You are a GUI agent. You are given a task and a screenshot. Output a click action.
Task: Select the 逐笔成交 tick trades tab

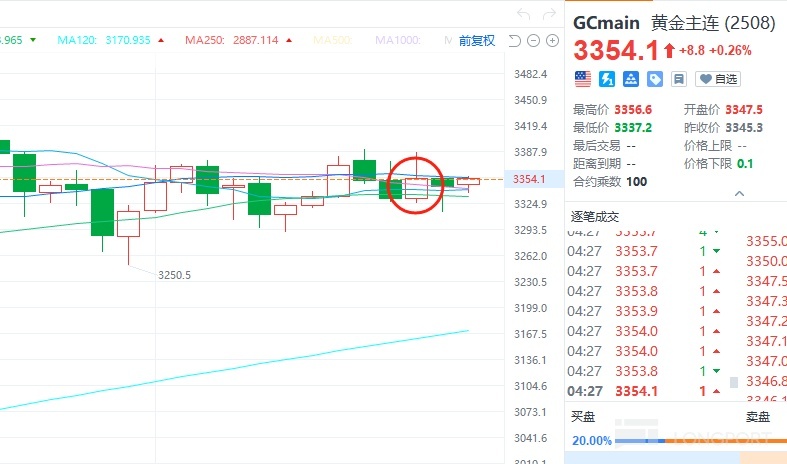click(595, 216)
